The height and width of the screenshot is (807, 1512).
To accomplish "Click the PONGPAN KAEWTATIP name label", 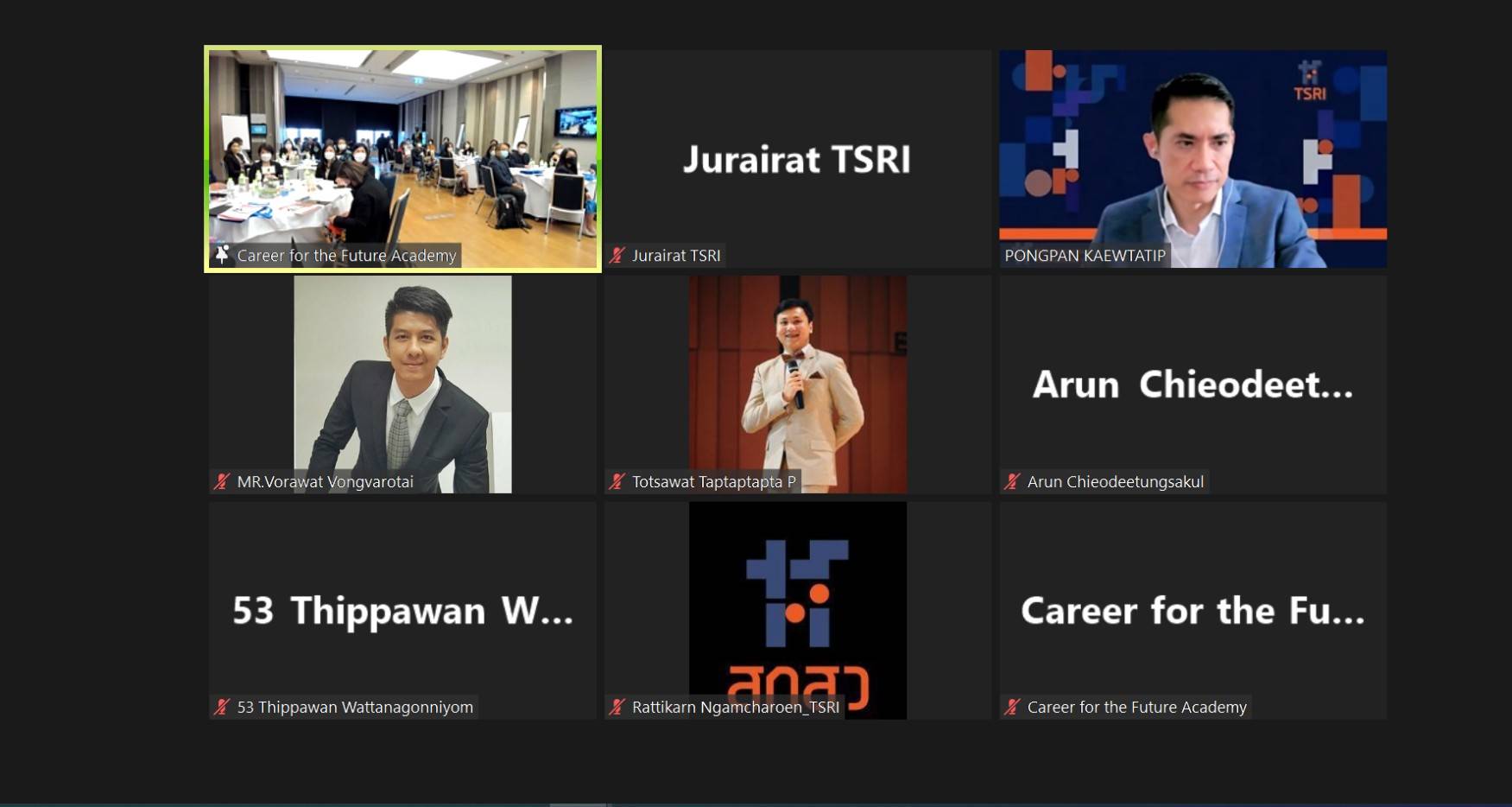I will click(x=1085, y=256).
